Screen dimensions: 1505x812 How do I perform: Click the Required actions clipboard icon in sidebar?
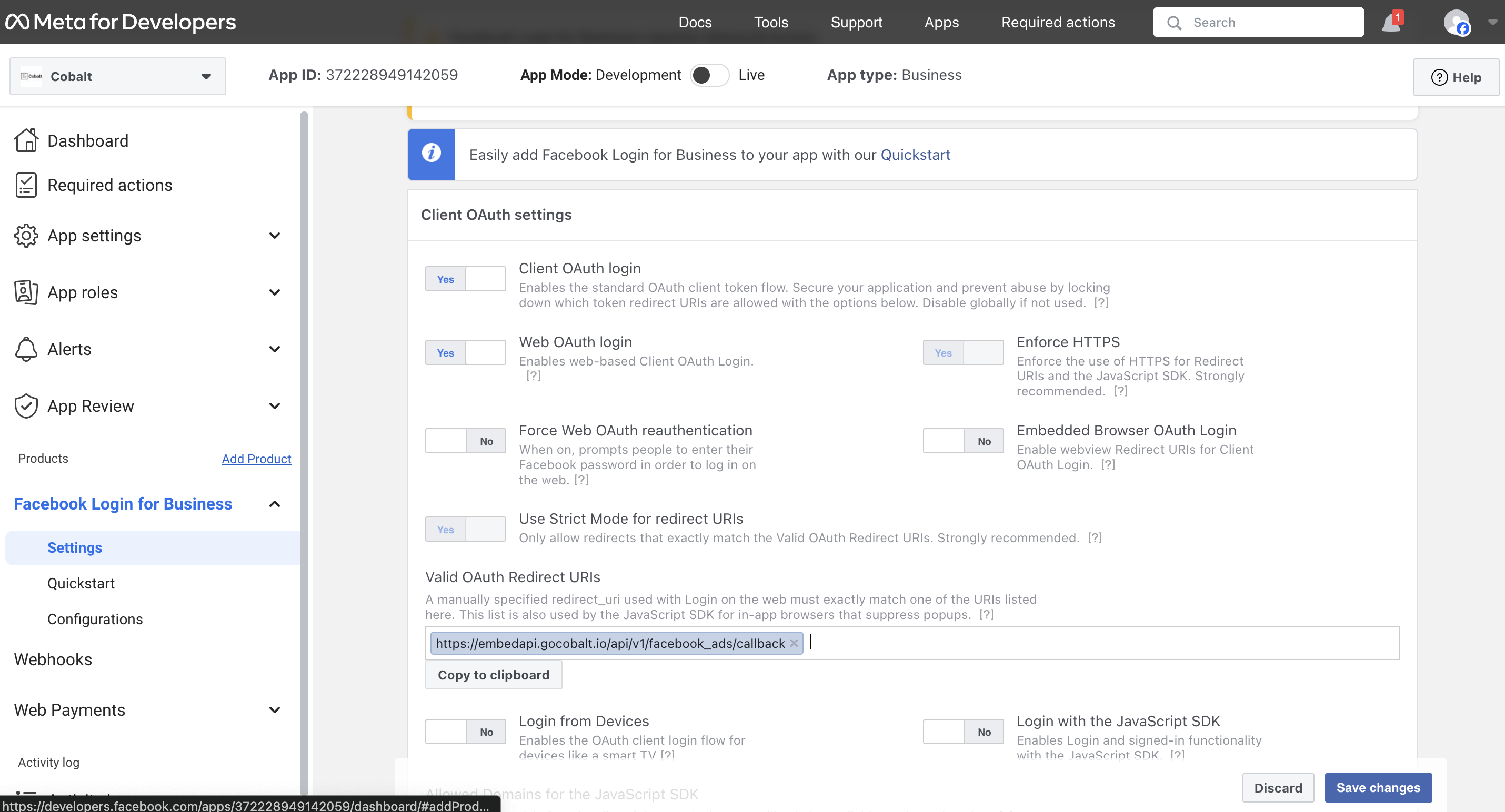pyautogui.click(x=26, y=185)
